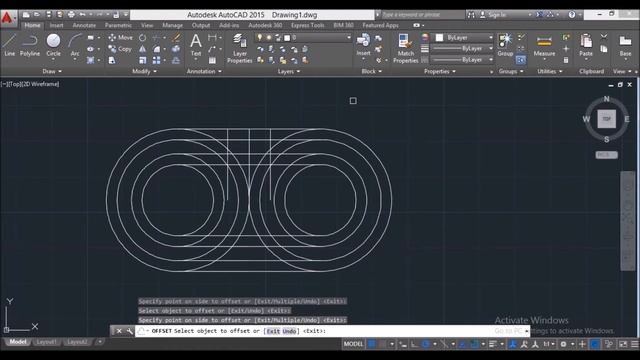This screenshot has height=360, width=640.
Task: Toggle isolate objects in status bar
Action: 609,344
